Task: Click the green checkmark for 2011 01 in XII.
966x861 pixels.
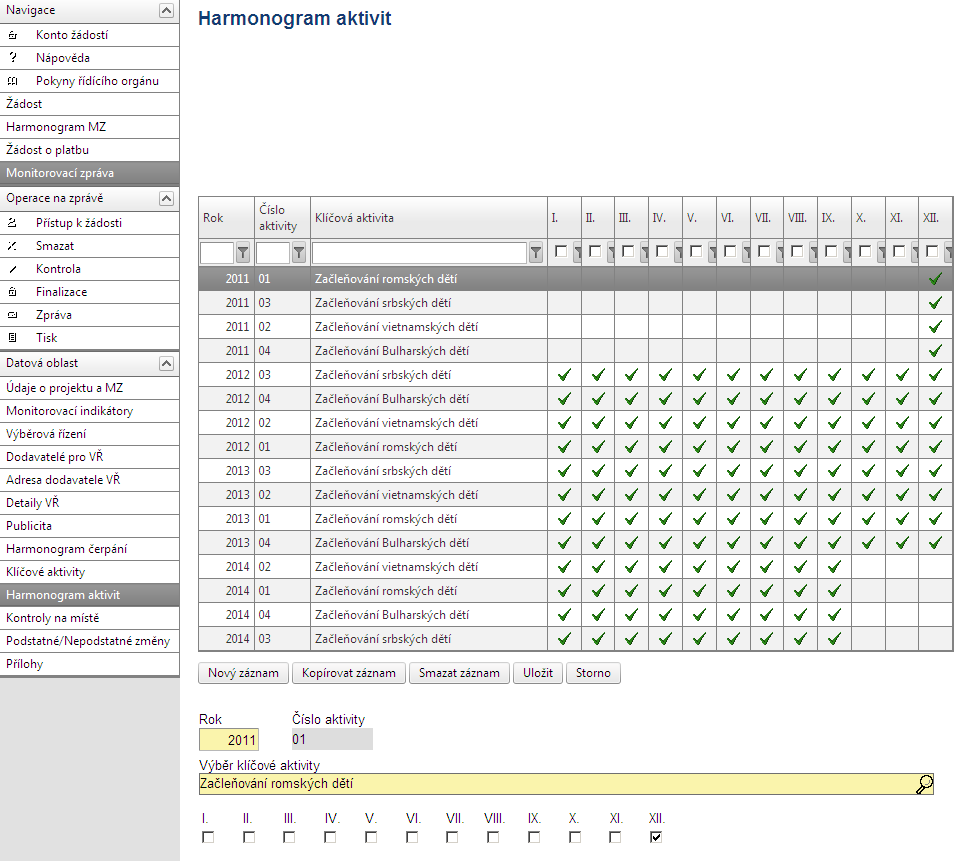Action: [x=935, y=279]
